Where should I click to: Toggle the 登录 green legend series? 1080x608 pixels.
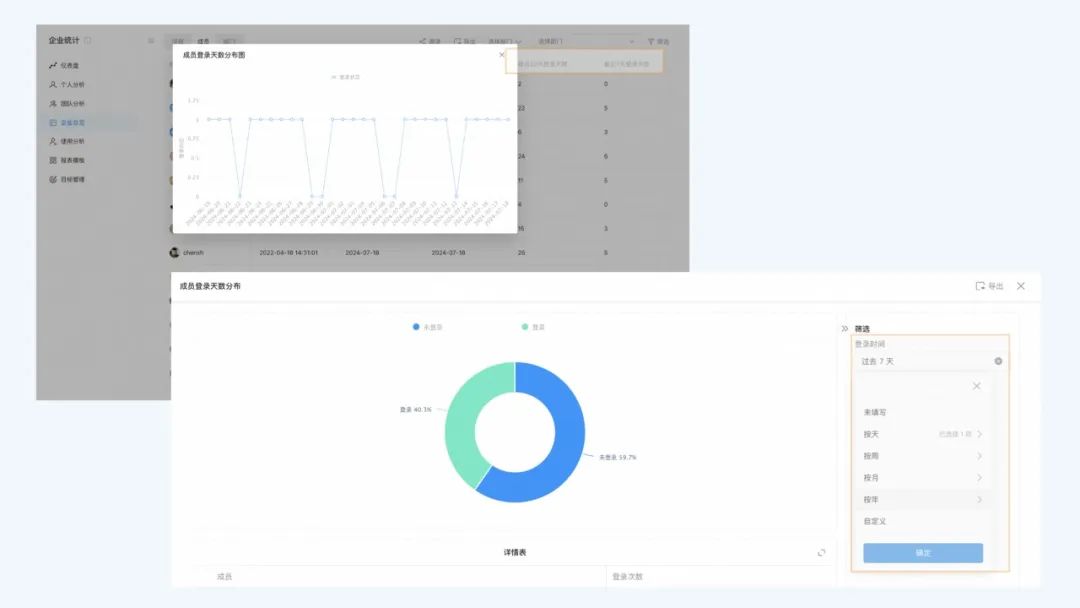[x=533, y=327]
